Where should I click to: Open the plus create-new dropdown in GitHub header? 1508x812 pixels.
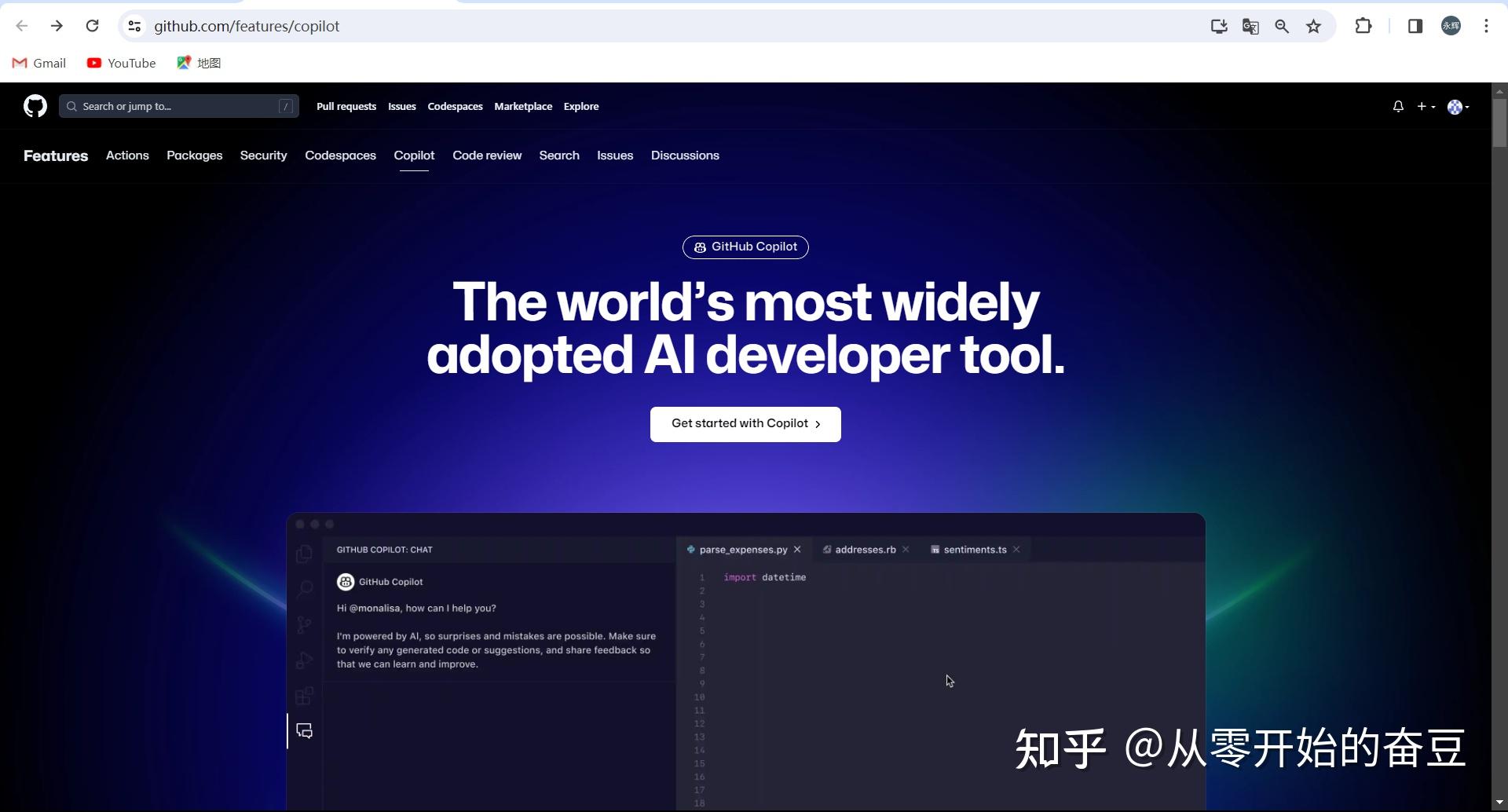(1426, 106)
